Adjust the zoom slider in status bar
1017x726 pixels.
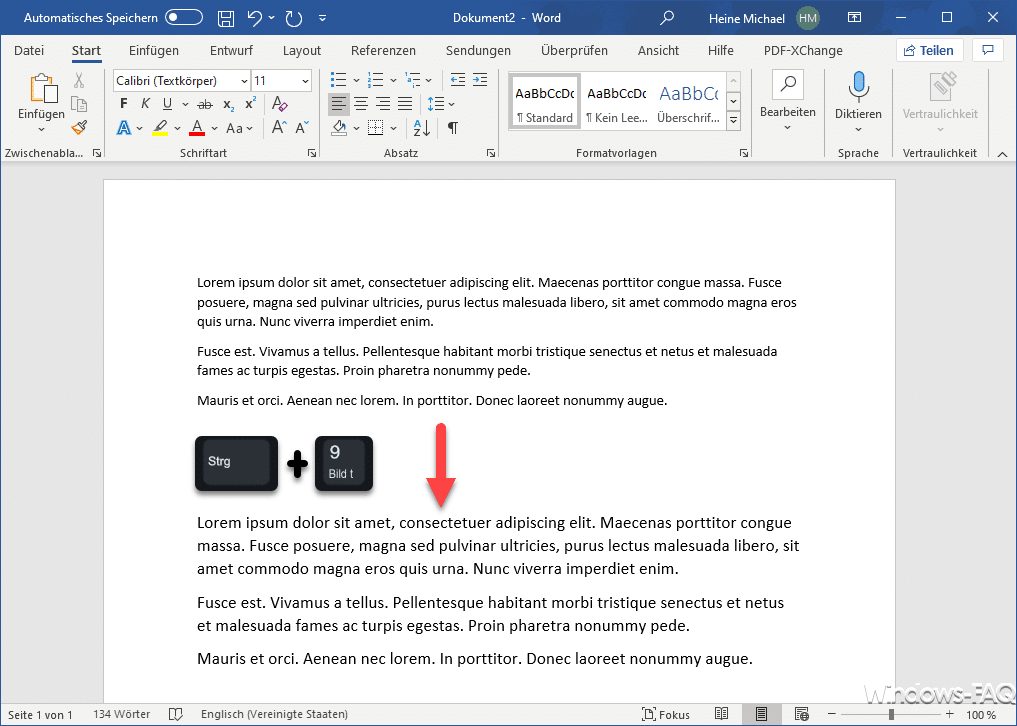(891, 714)
